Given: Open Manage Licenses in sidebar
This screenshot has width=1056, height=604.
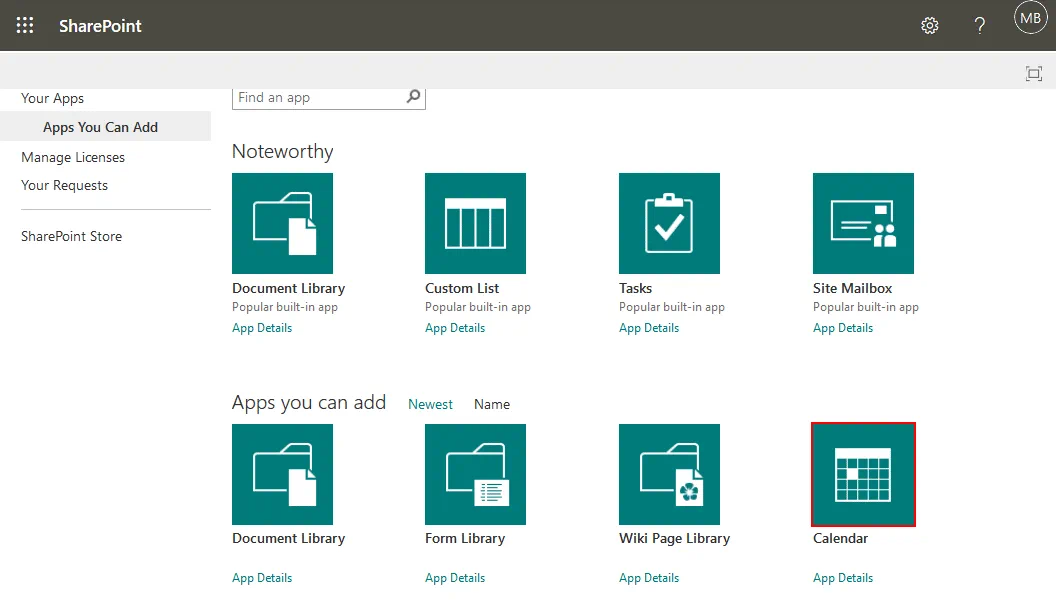Looking at the screenshot, I should coord(73,157).
